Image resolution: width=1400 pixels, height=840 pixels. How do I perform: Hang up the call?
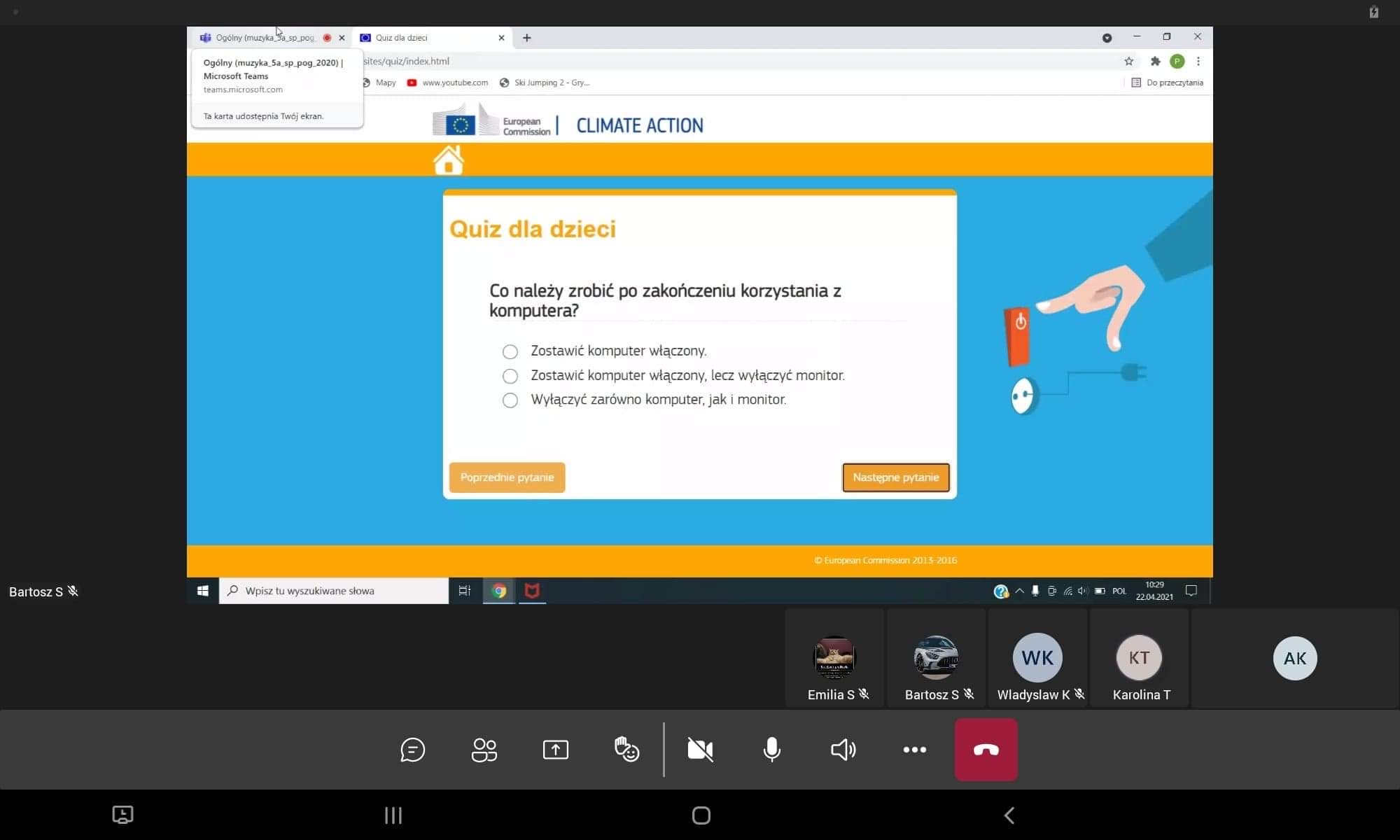click(986, 750)
